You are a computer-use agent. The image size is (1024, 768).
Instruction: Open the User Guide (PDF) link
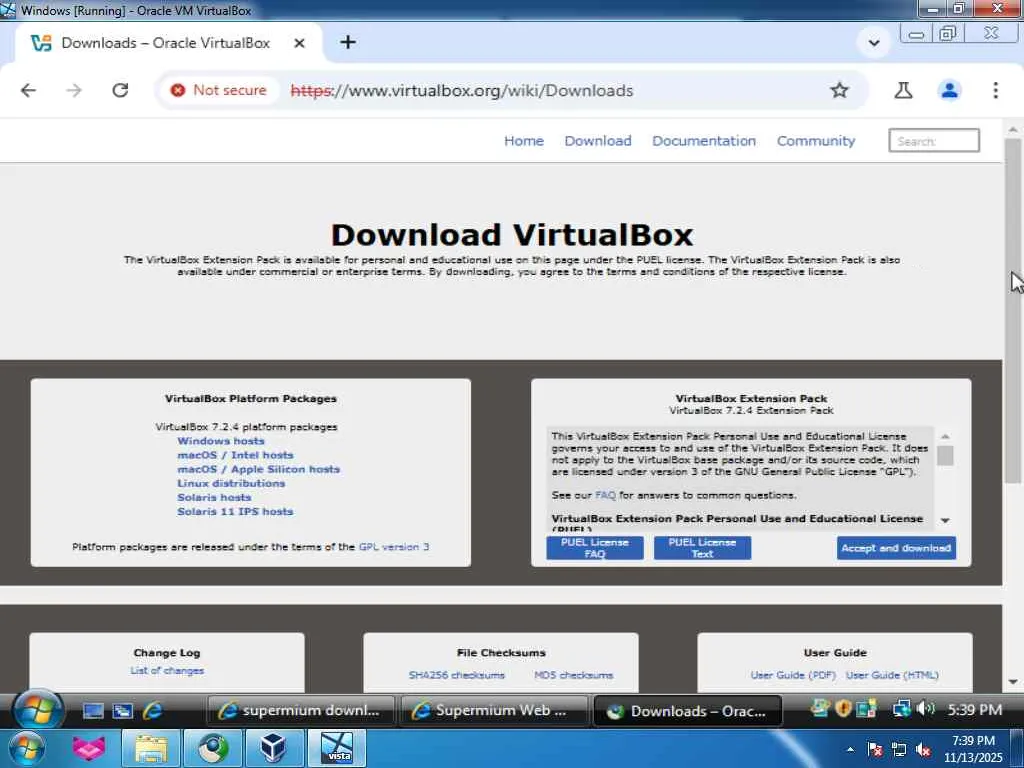pyautogui.click(x=793, y=675)
